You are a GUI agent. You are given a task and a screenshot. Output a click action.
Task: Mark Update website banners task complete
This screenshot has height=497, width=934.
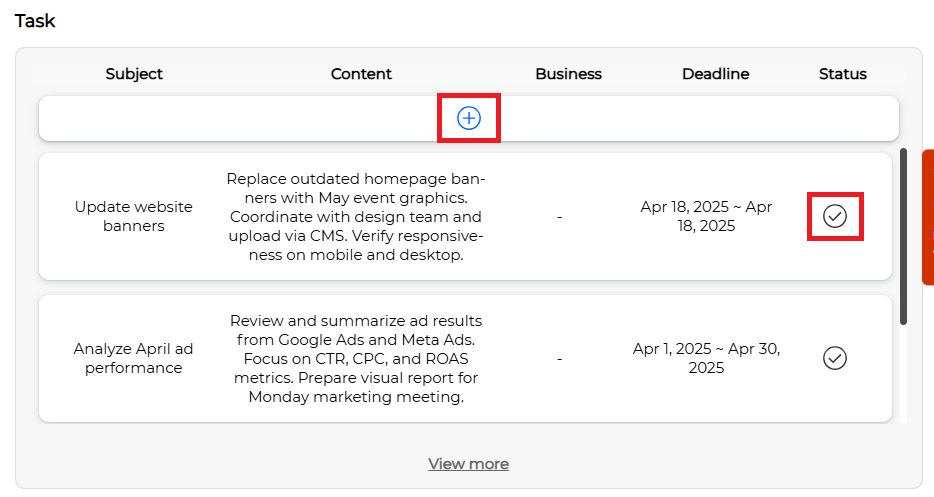pos(835,216)
